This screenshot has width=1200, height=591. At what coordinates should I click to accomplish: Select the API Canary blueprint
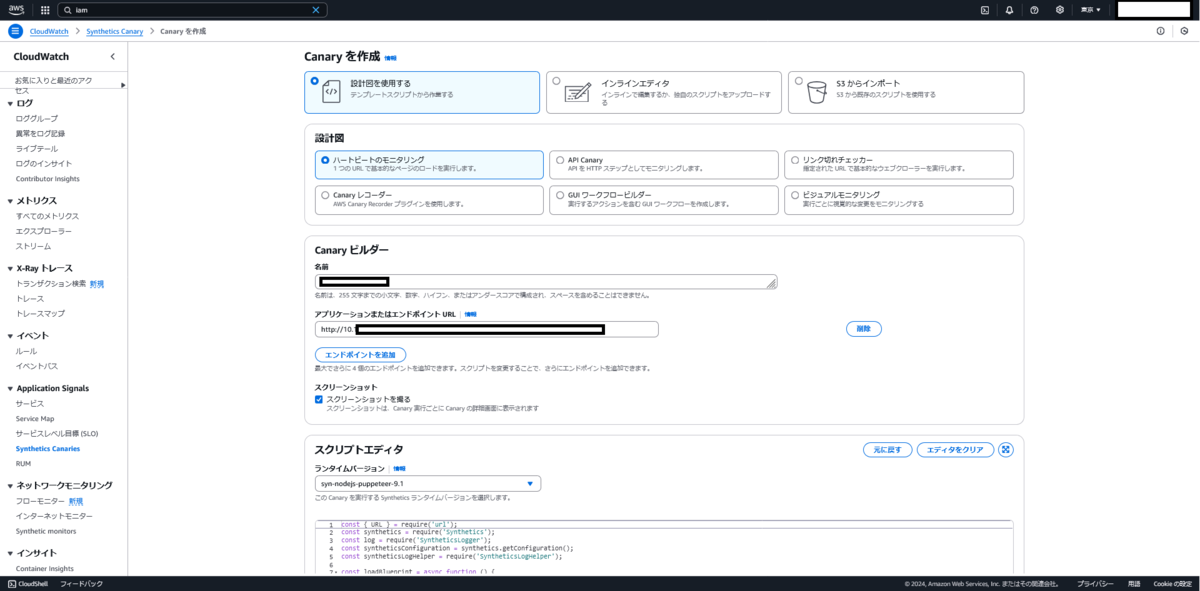[560, 160]
